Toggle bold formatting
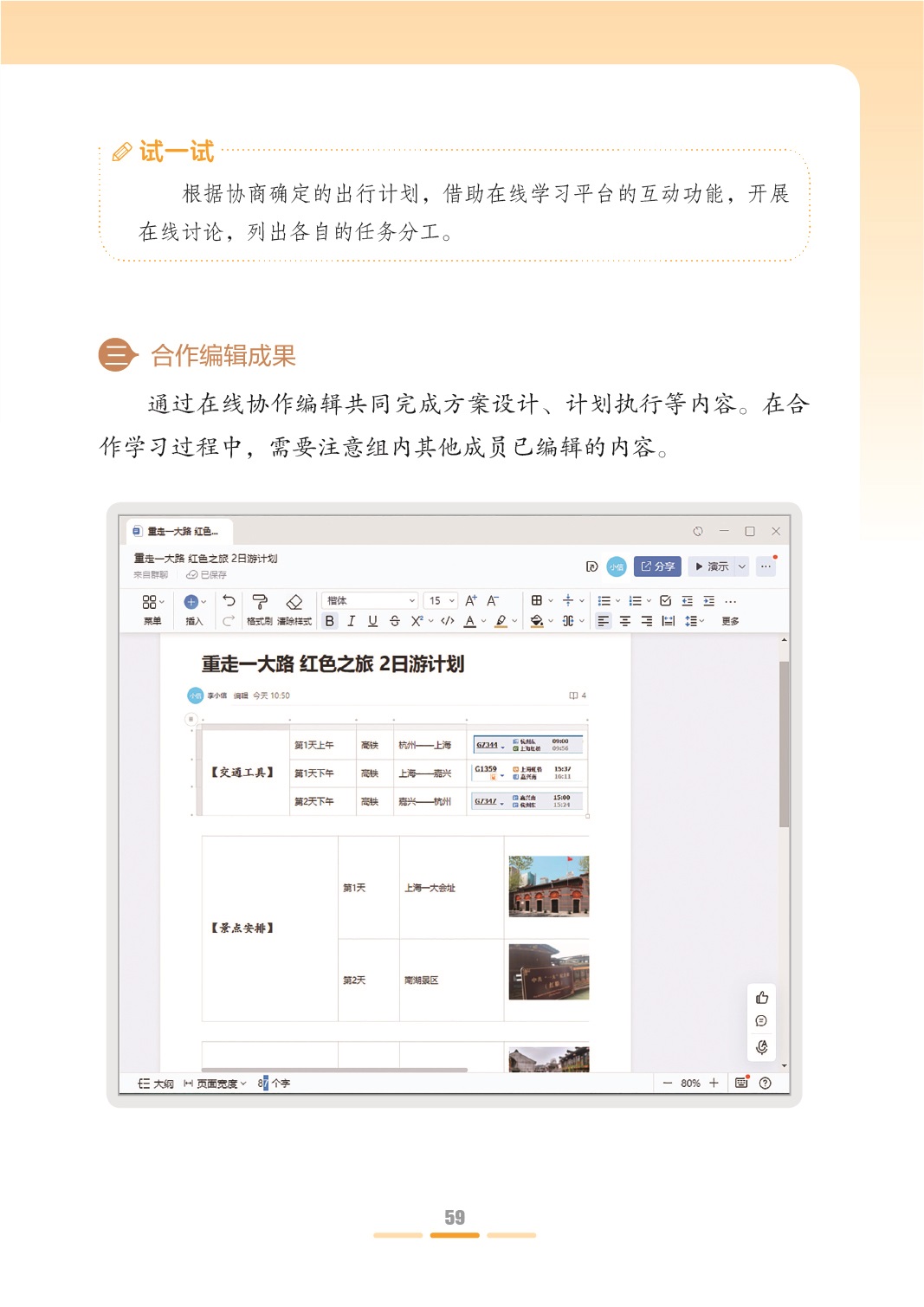This screenshot has width=924, height=1307. pyautogui.click(x=329, y=621)
